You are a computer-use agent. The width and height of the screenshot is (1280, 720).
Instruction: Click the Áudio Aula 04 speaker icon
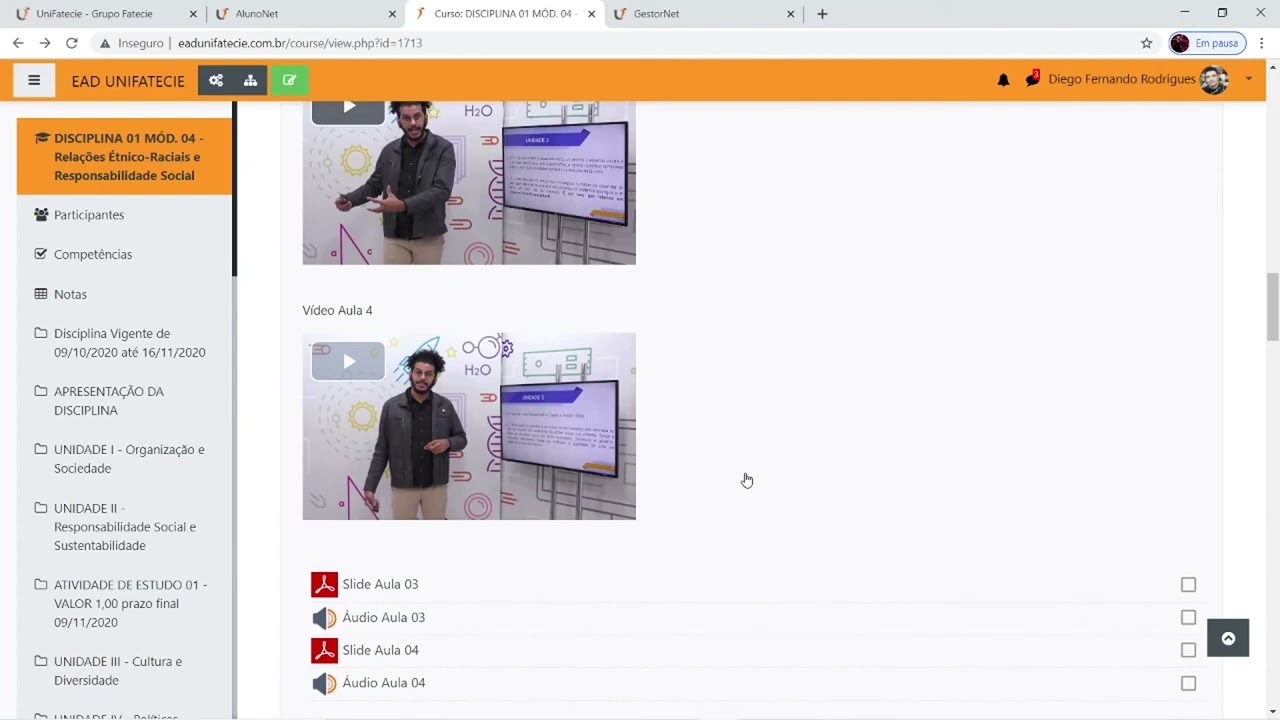click(x=324, y=683)
